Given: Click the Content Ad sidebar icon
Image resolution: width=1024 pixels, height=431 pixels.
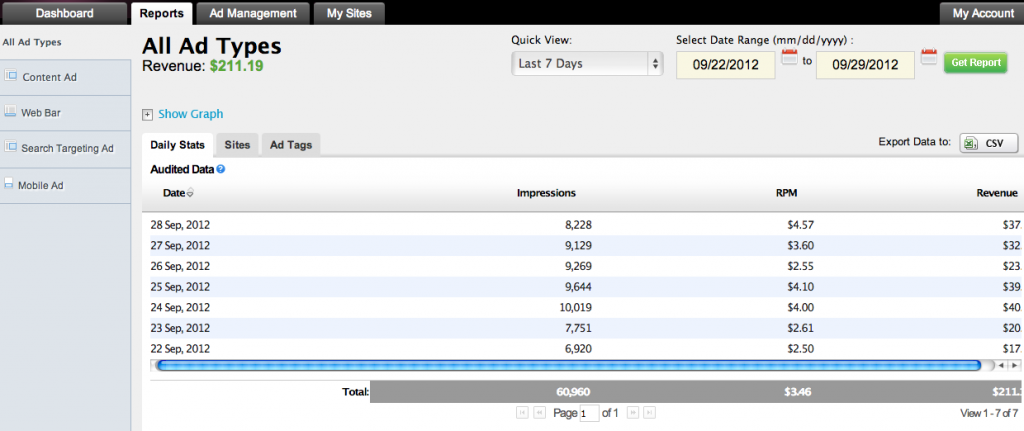Looking at the screenshot, I should pos(10,76).
